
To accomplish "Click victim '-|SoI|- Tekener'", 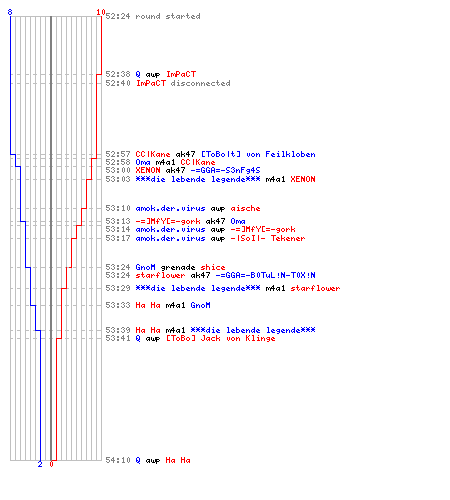I will [268, 238].
